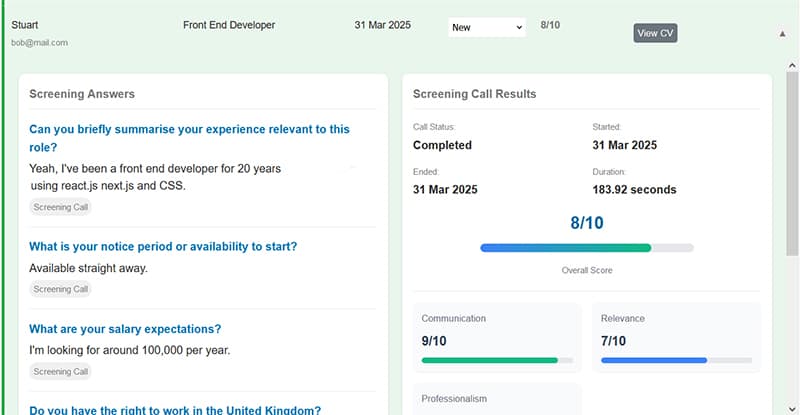Click the Communication score bar

[497, 360]
